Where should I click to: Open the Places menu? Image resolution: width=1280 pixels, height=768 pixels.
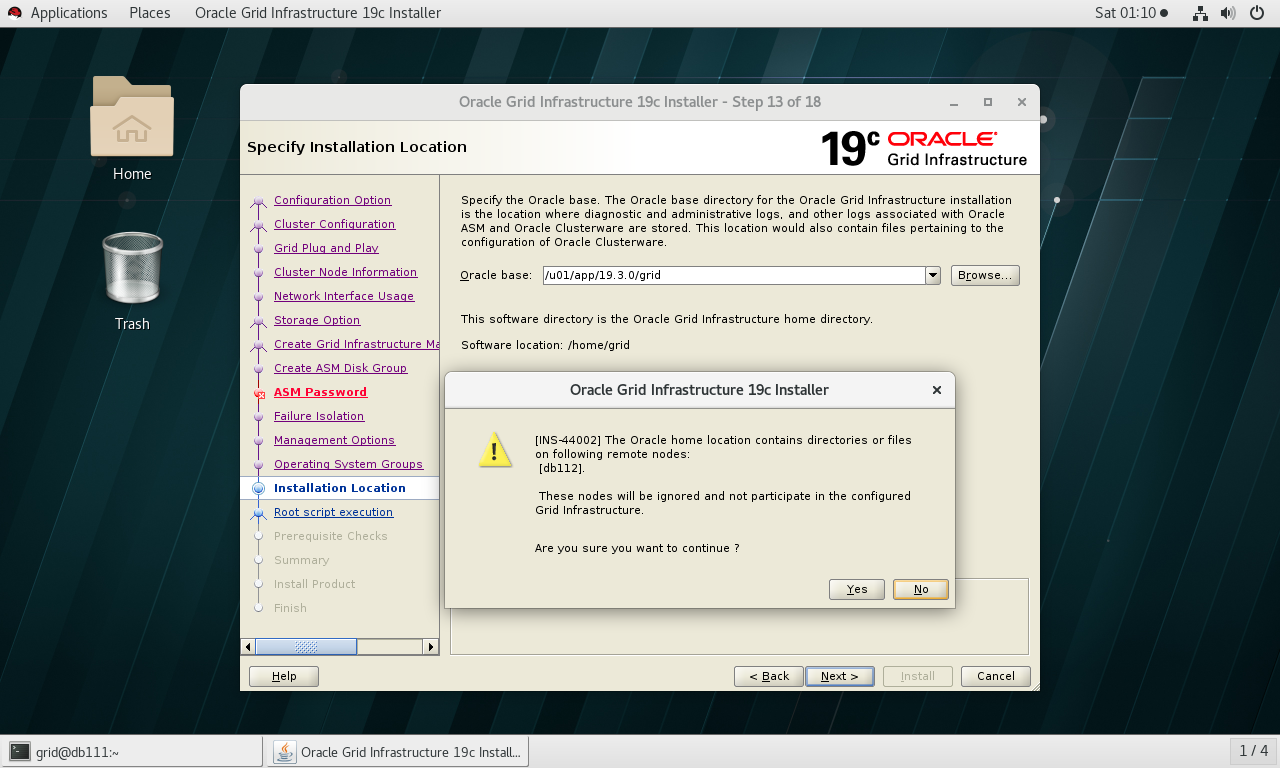pos(150,13)
